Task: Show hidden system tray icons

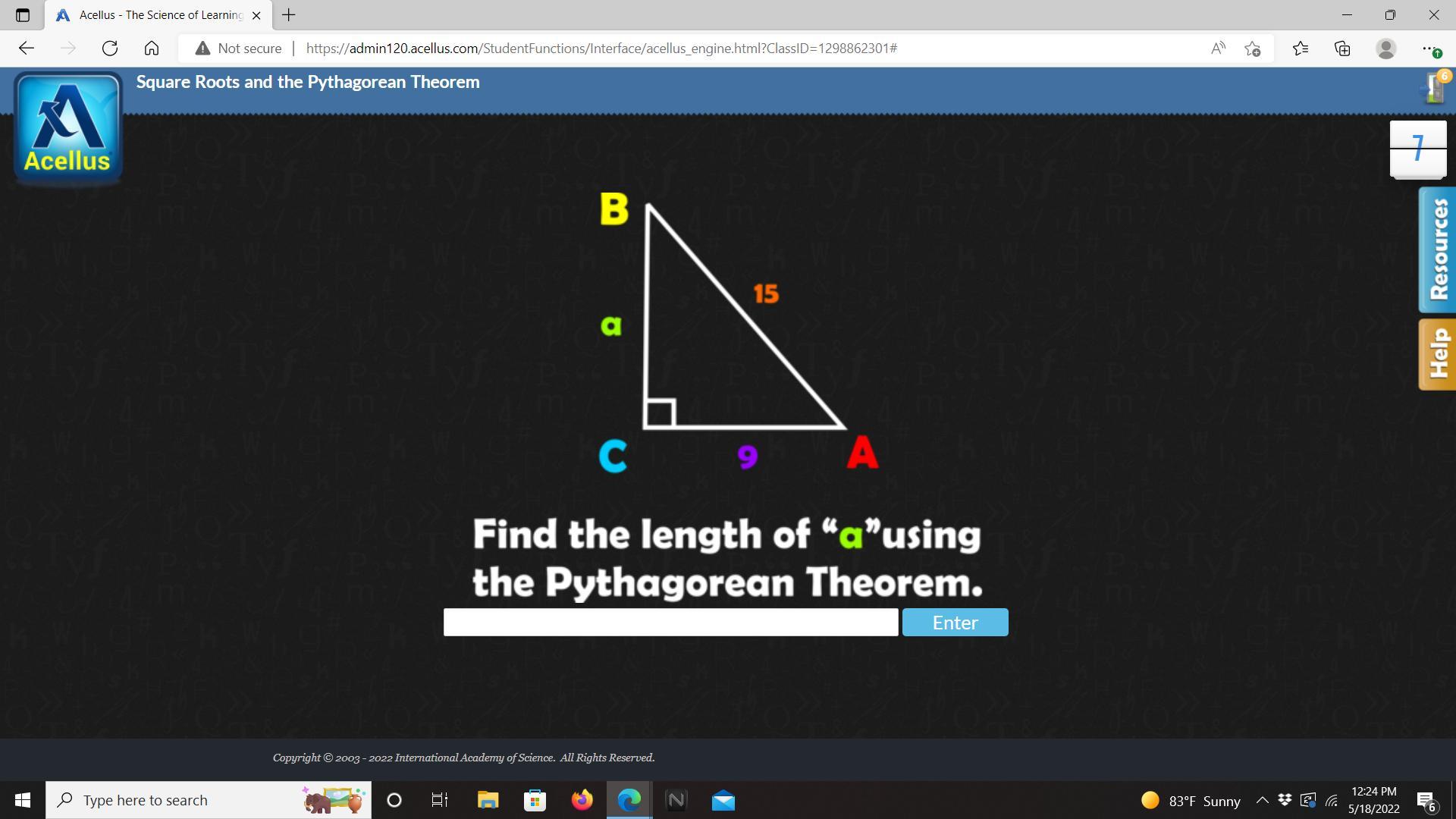Action: tap(1262, 800)
